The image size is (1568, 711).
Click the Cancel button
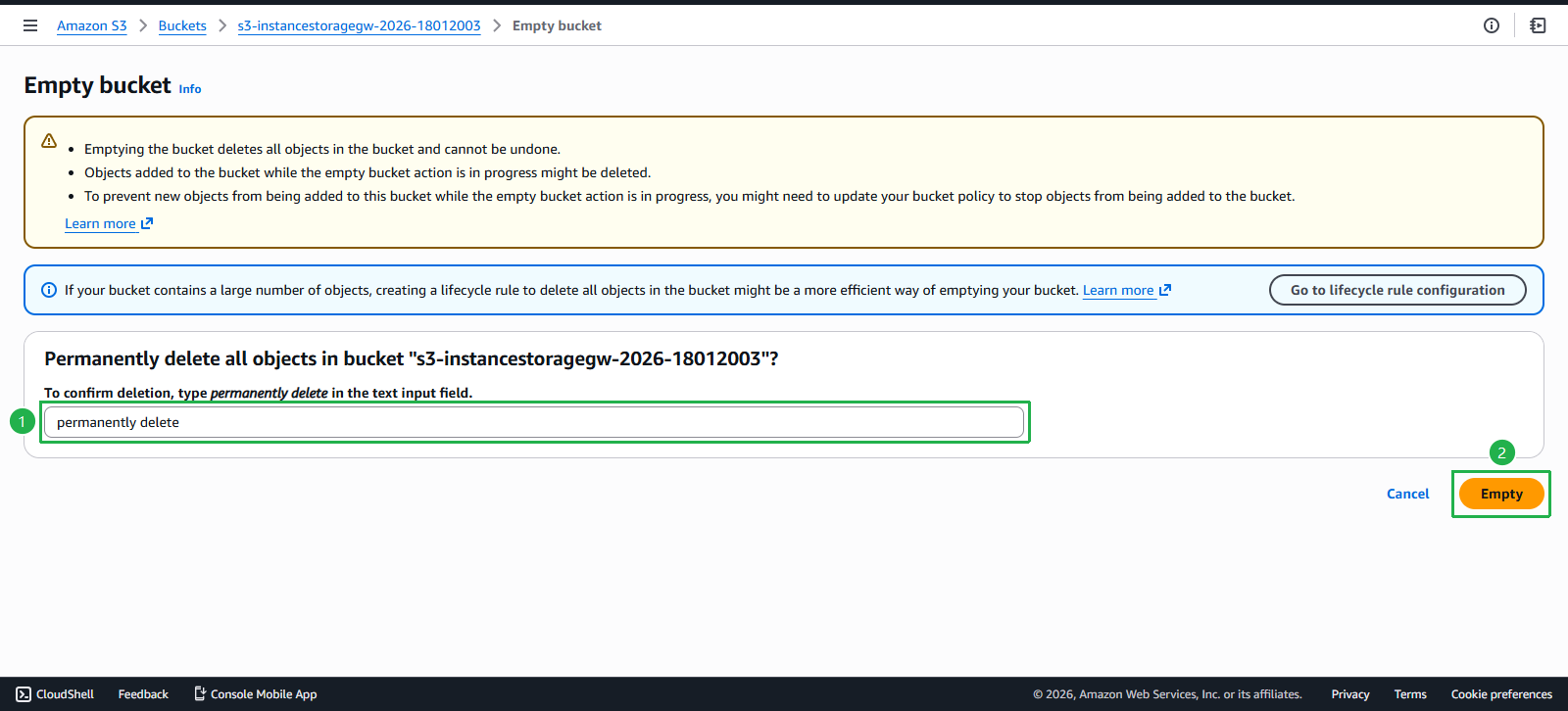tap(1408, 494)
